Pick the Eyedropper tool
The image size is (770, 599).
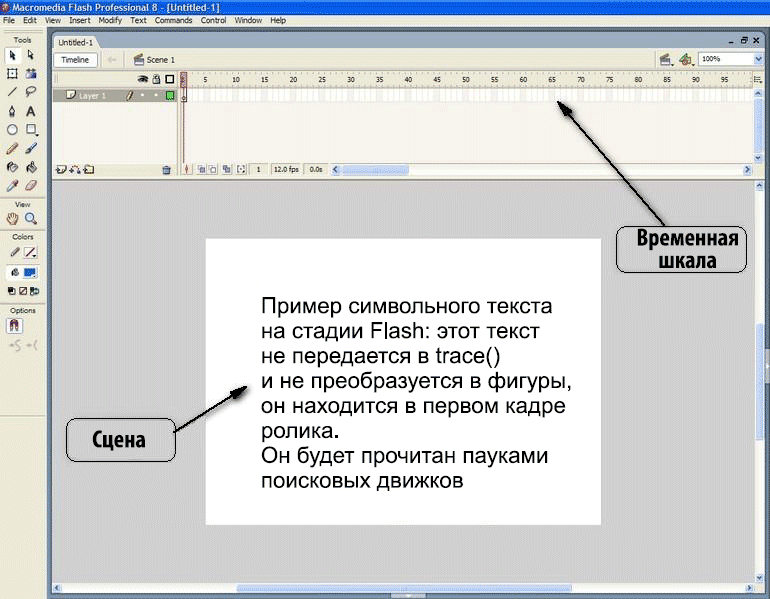13,185
